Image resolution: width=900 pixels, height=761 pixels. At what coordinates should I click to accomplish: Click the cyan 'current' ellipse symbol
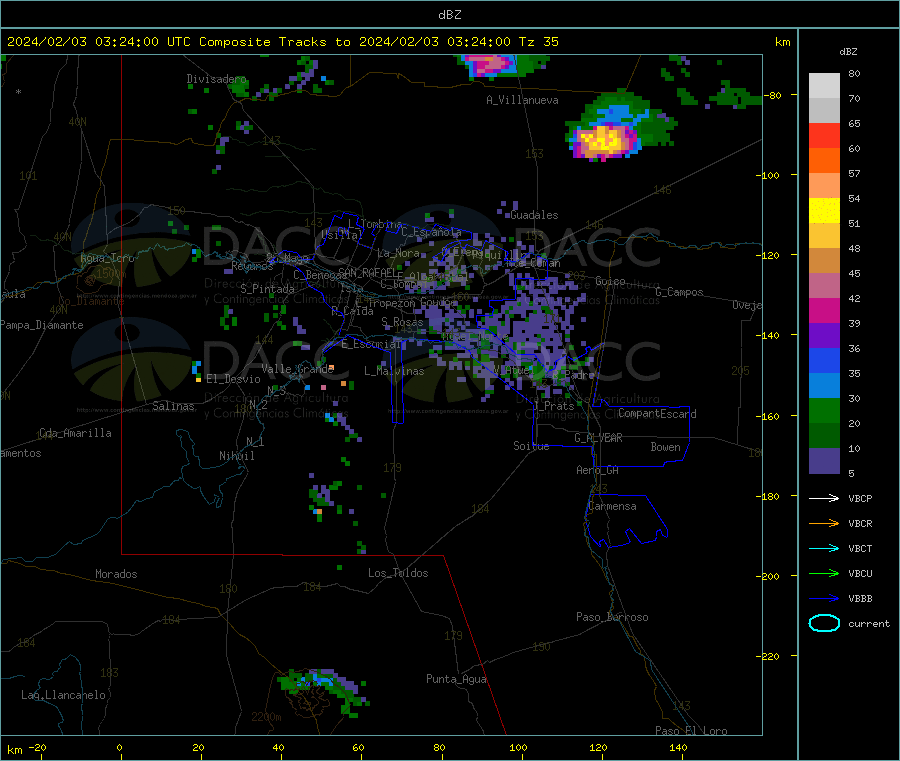point(824,623)
